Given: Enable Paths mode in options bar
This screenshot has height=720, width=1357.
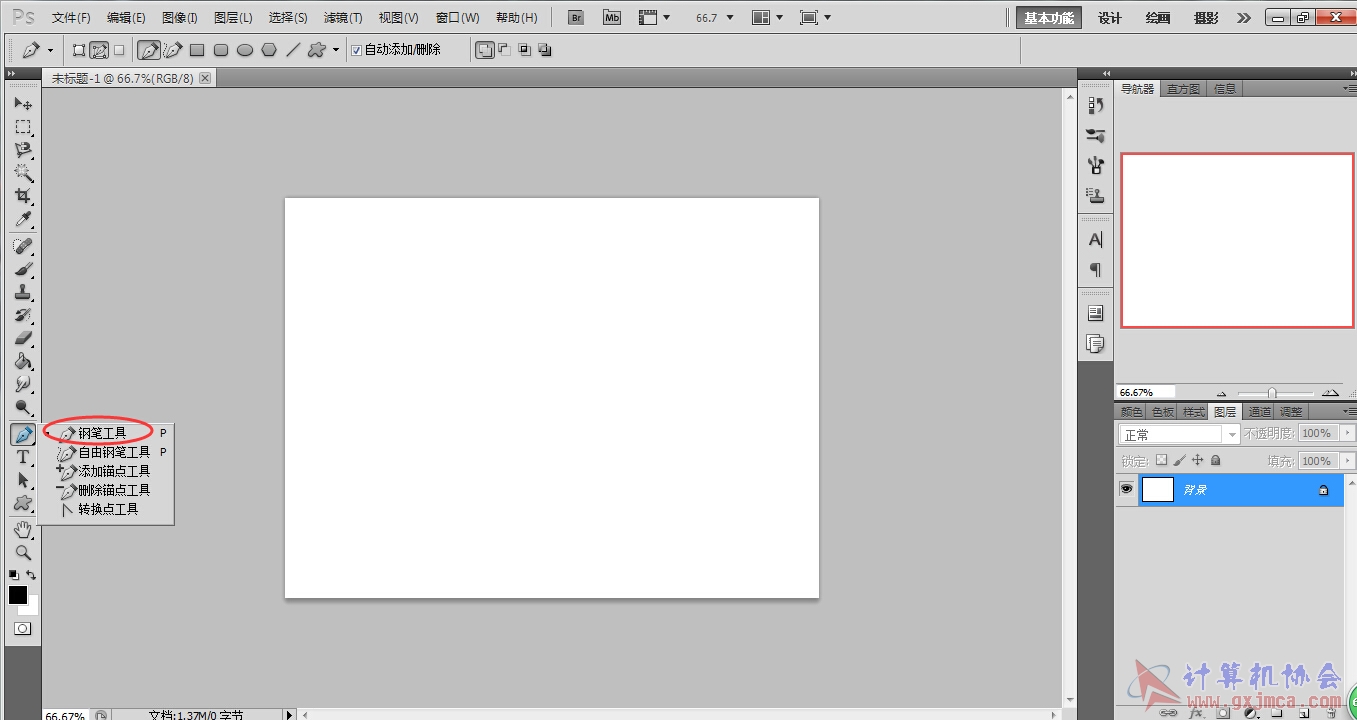Looking at the screenshot, I should click(x=99, y=50).
